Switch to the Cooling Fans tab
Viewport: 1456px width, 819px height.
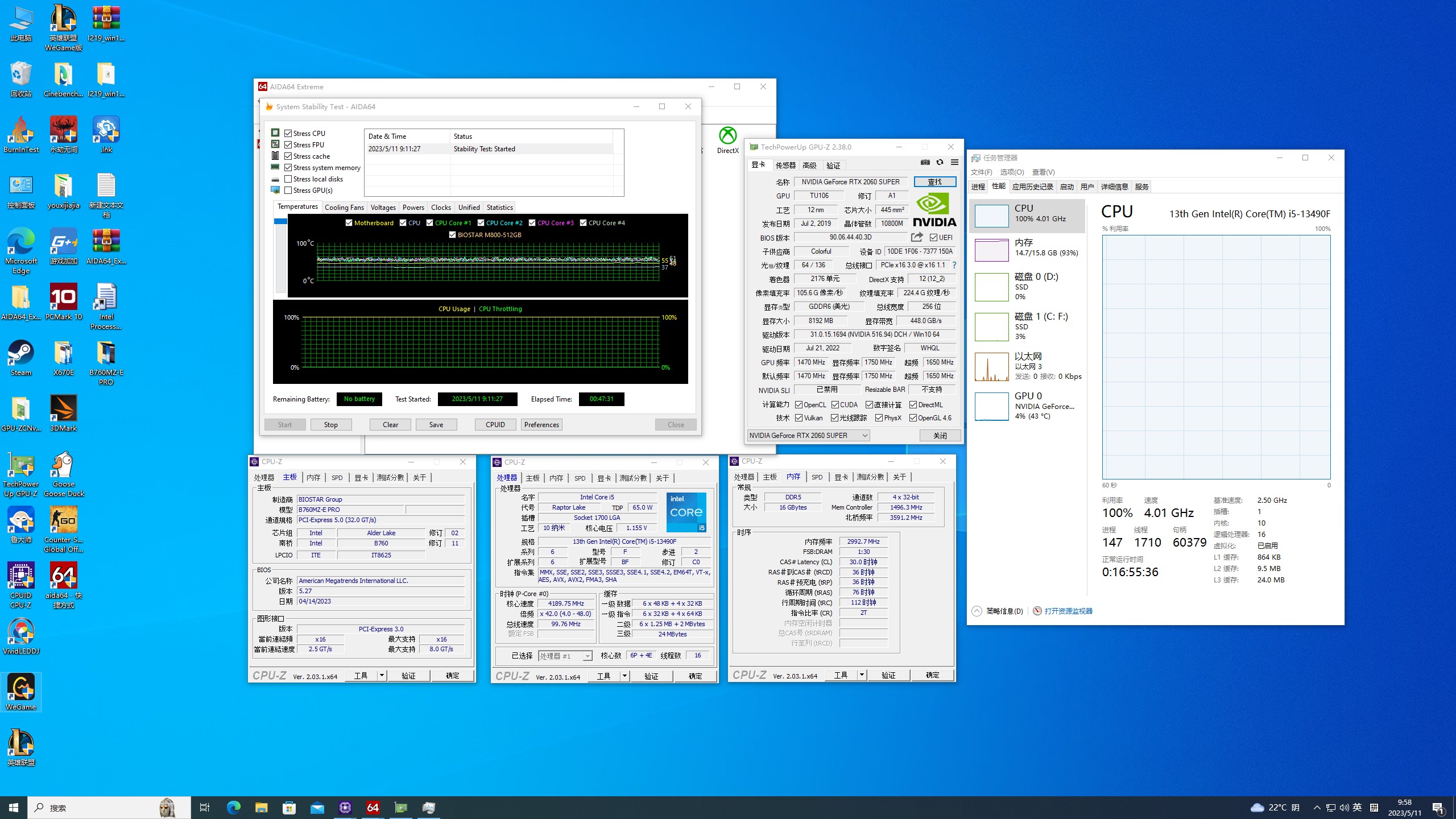point(344,208)
